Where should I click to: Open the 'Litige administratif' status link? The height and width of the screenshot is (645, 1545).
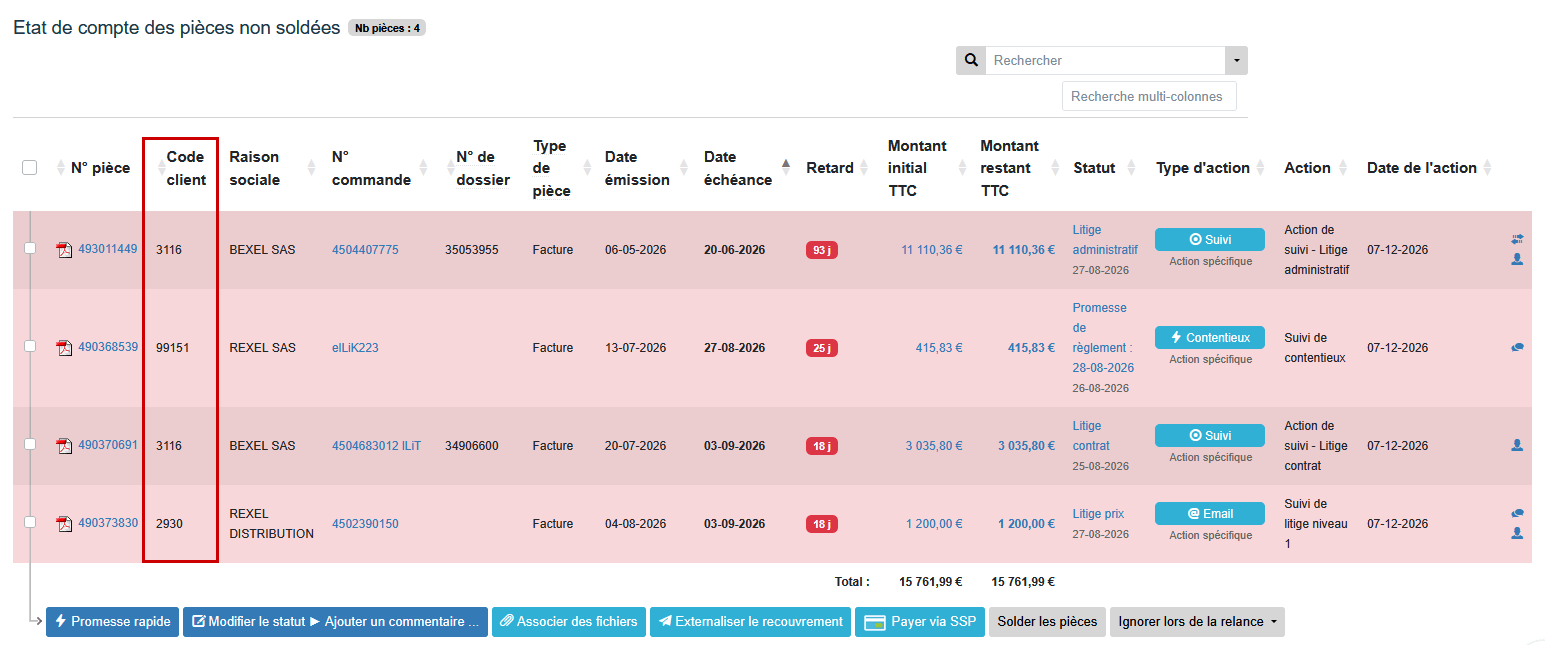[1105, 240]
